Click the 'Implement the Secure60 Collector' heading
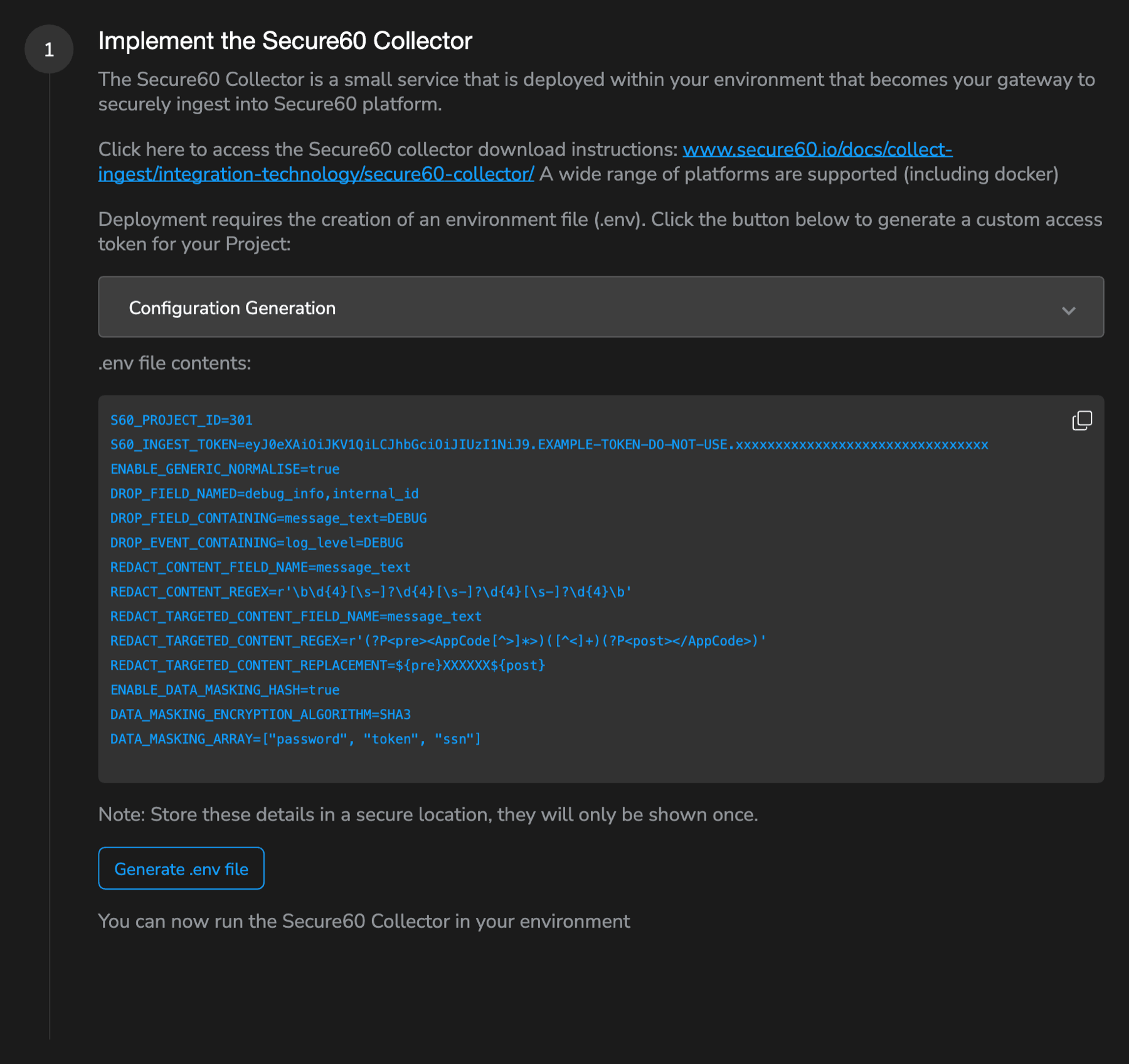The image size is (1129, 1064). (285, 41)
